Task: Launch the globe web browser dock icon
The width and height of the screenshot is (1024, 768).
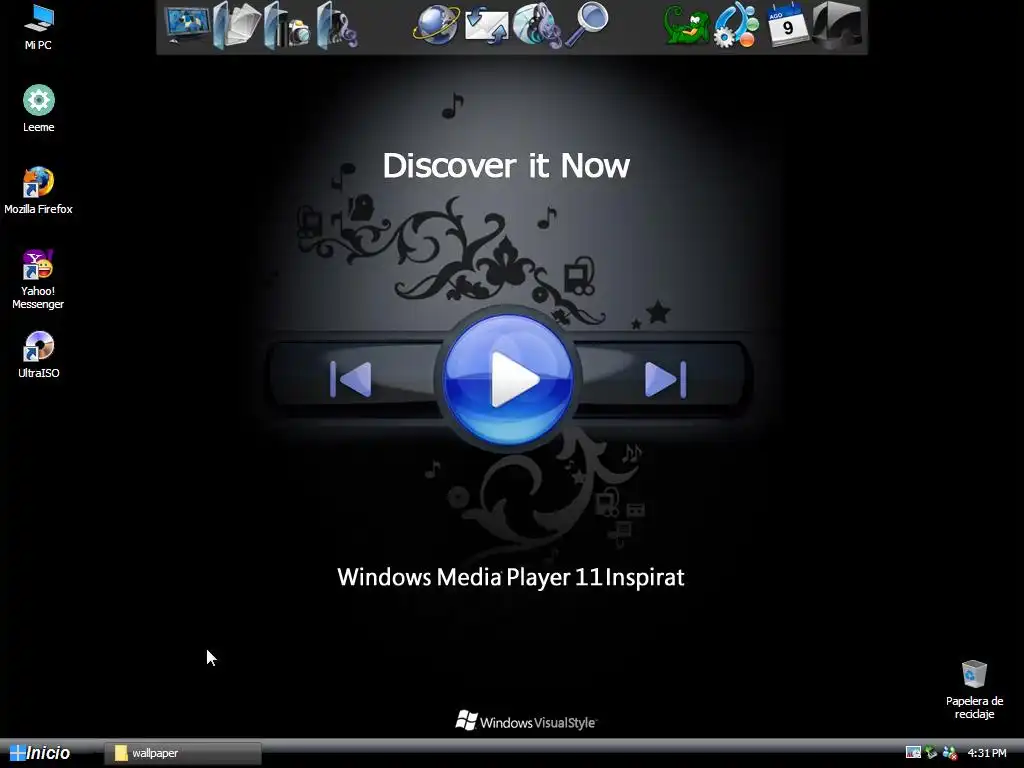Action: tap(436, 25)
